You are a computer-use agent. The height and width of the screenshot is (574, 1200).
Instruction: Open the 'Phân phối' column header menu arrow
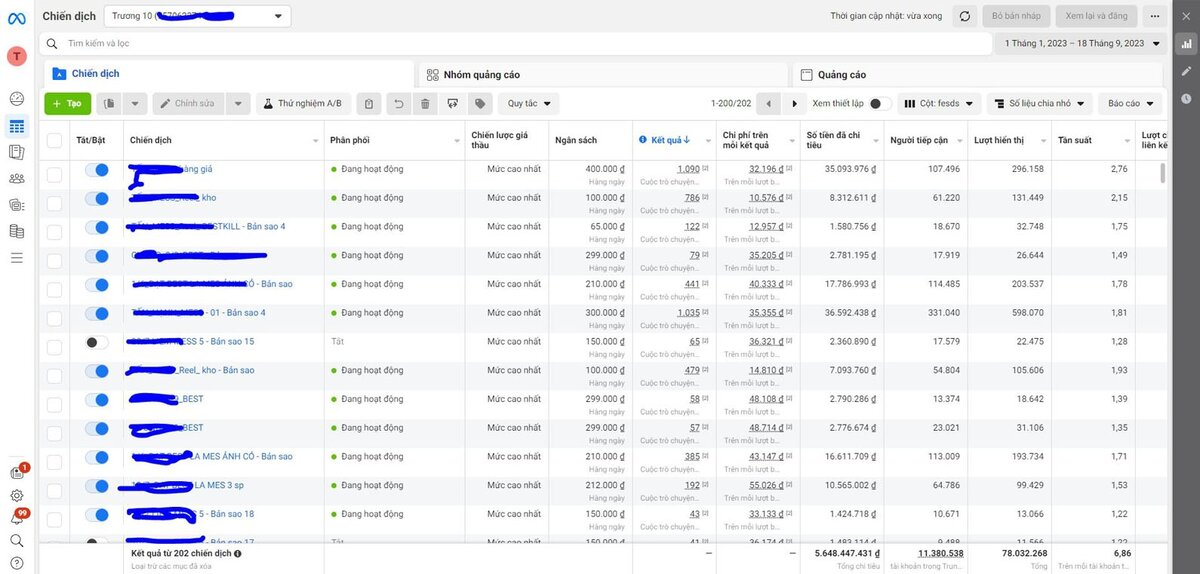coord(455,140)
